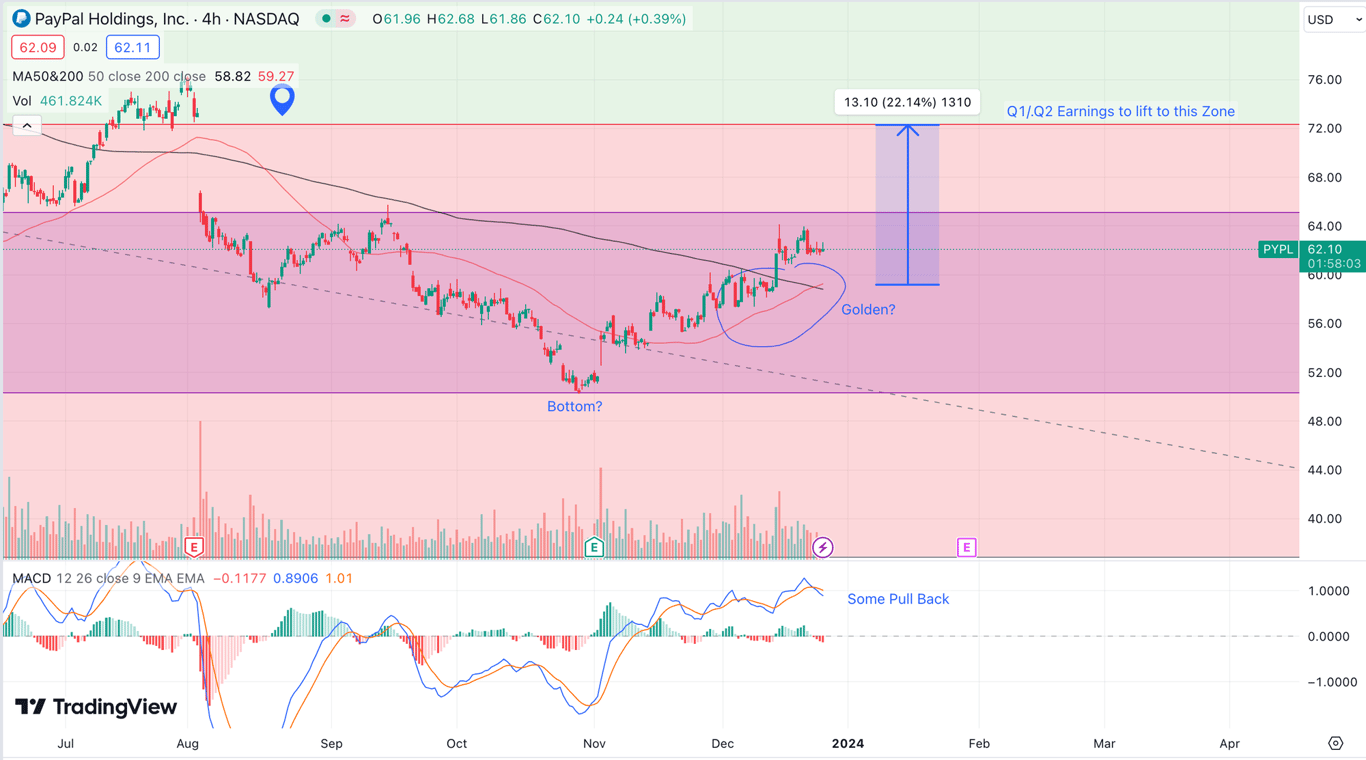
Task: Click the Nov label on time axis
Action: tap(594, 743)
